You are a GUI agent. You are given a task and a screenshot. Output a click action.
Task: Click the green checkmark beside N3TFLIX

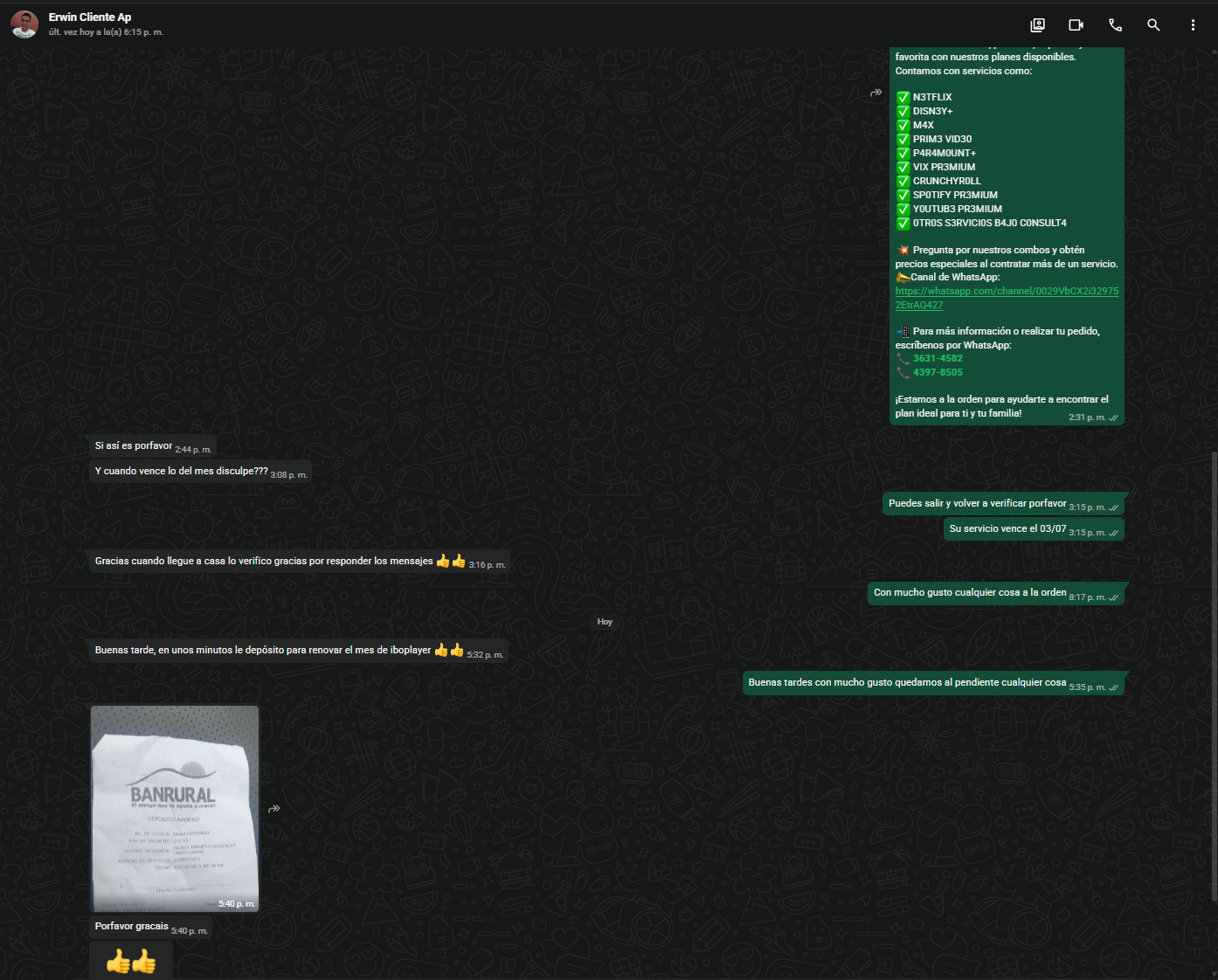click(903, 97)
